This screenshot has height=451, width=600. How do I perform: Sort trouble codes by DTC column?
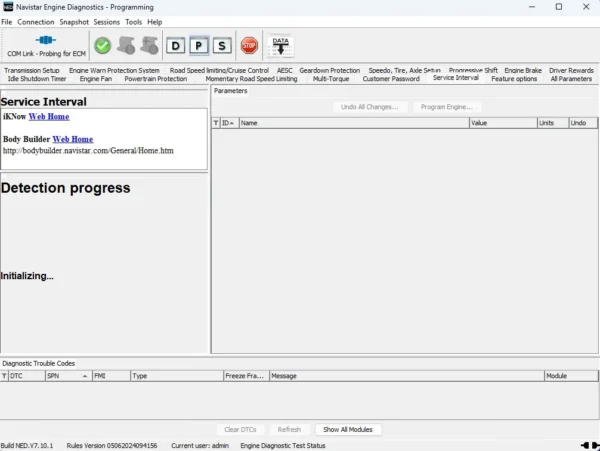pos(27,376)
